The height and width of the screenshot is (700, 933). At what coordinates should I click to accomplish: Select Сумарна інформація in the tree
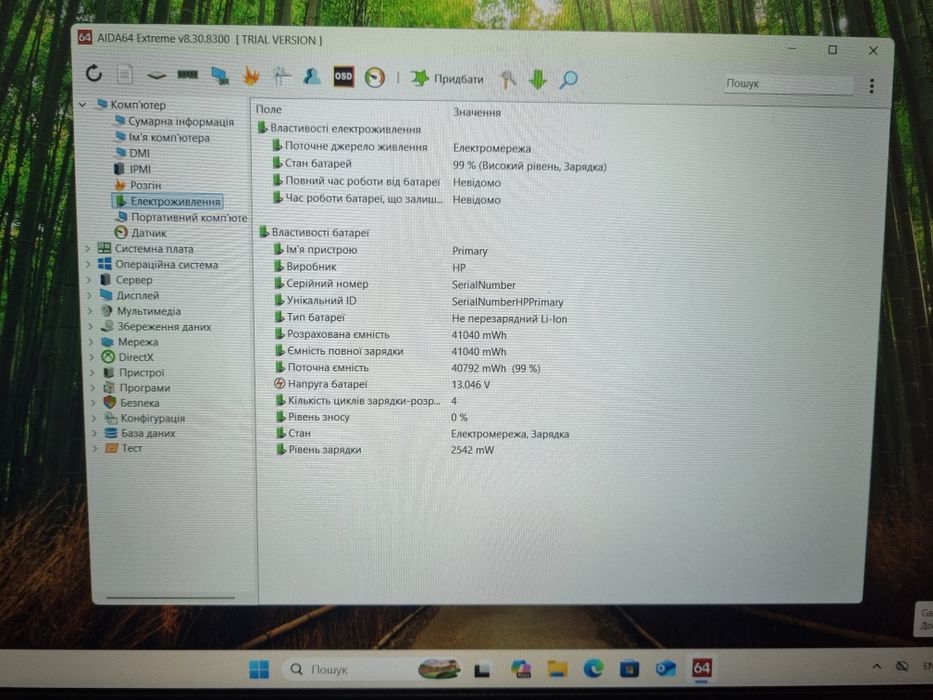181,121
